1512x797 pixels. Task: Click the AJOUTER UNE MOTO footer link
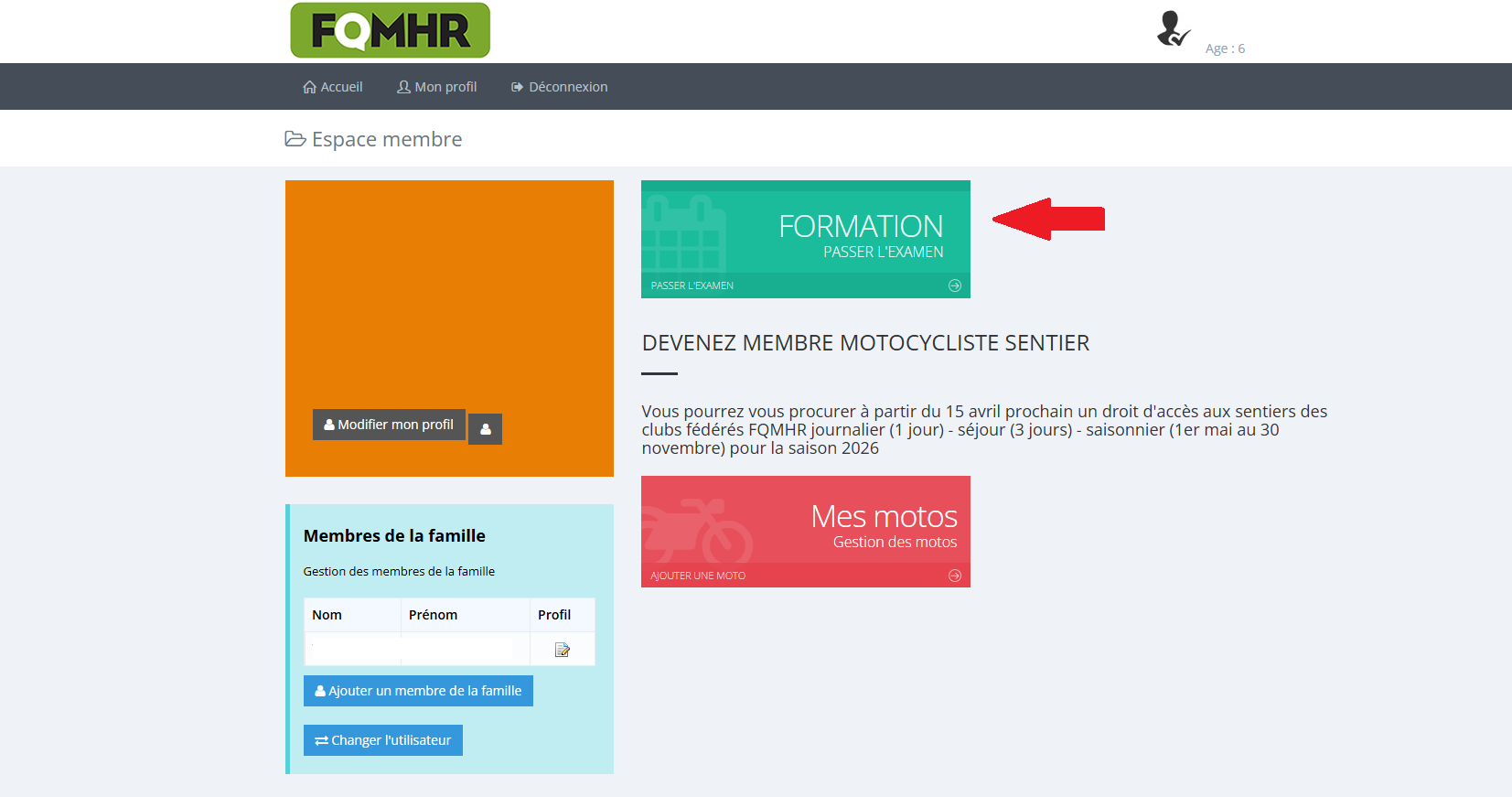[698, 576]
